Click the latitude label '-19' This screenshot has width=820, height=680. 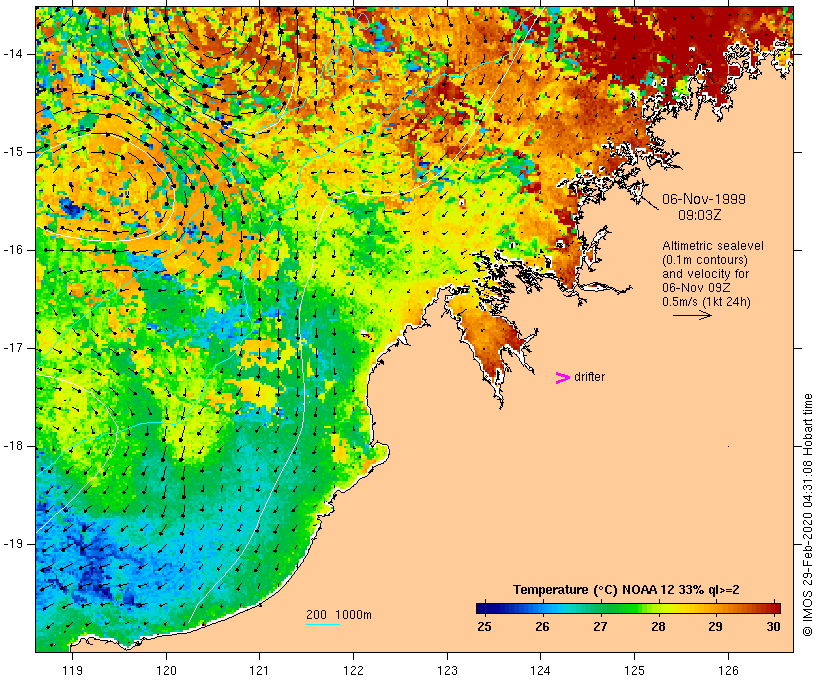(x=12, y=544)
